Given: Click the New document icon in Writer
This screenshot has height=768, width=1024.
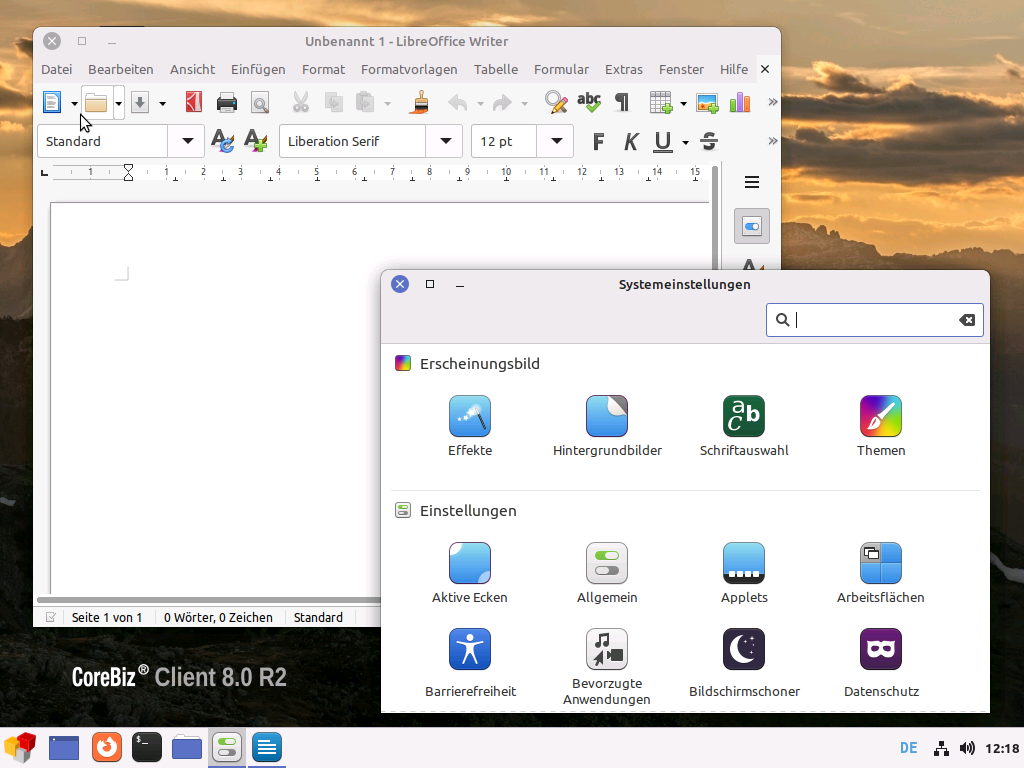Looking at the screenshot, I should [x=52, y=103].
